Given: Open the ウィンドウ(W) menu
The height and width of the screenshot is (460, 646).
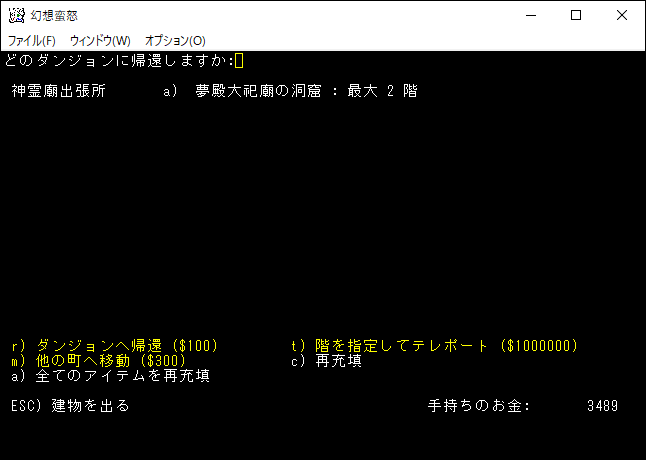Looking at the screenshot, I should [100, 41].
